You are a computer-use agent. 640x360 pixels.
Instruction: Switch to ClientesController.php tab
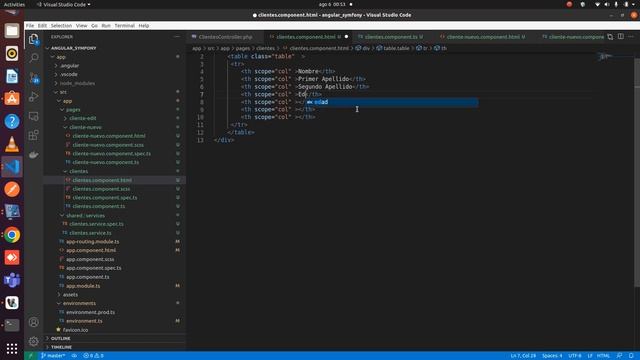pyautogui.click(x=225, y=37)
